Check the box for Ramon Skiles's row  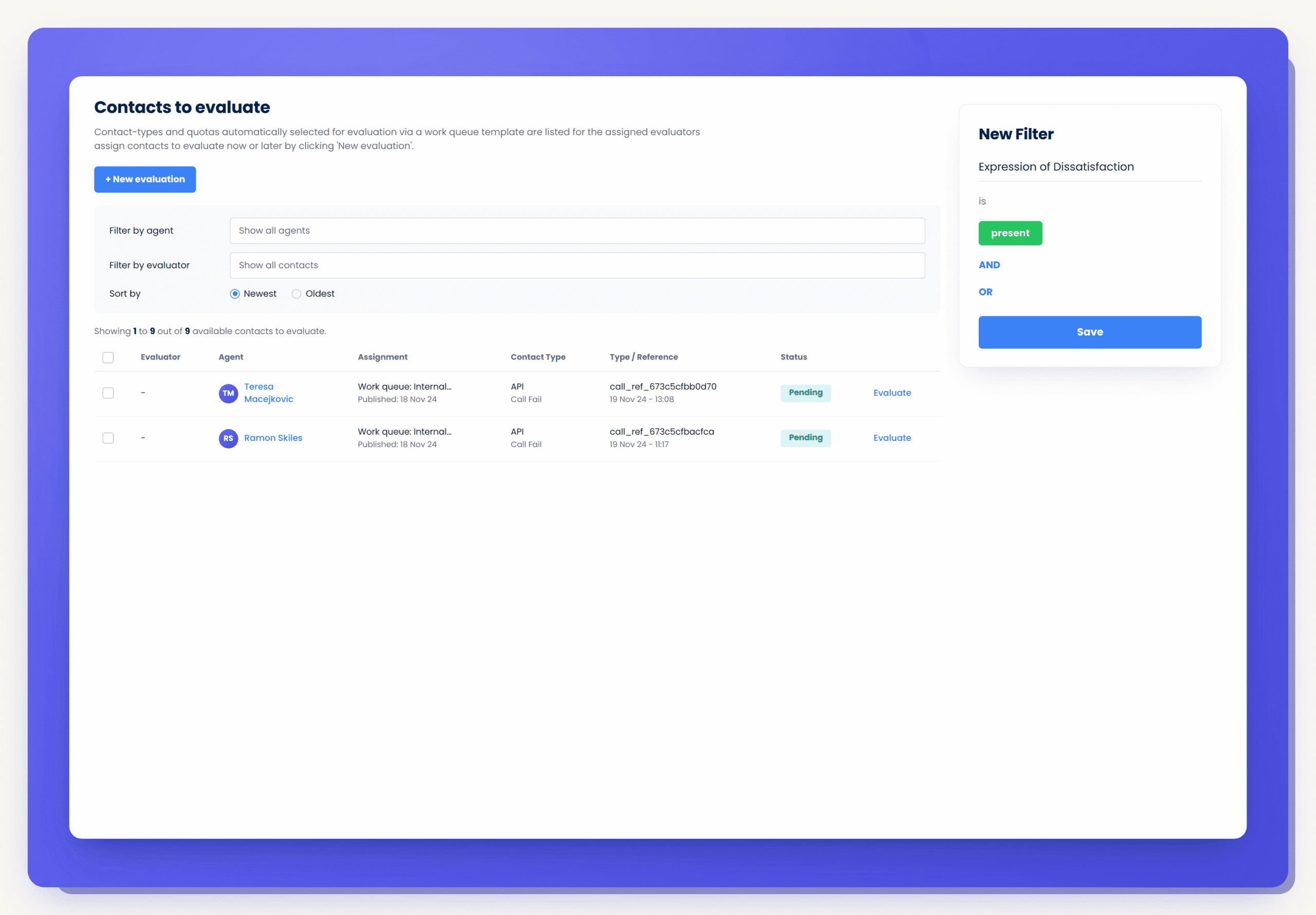pos(108,438)
